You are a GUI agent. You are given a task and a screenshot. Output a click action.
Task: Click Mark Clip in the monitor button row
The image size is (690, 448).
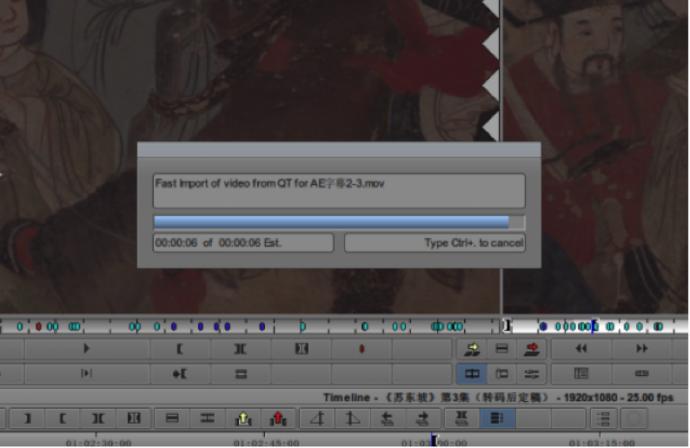(240, 349)
